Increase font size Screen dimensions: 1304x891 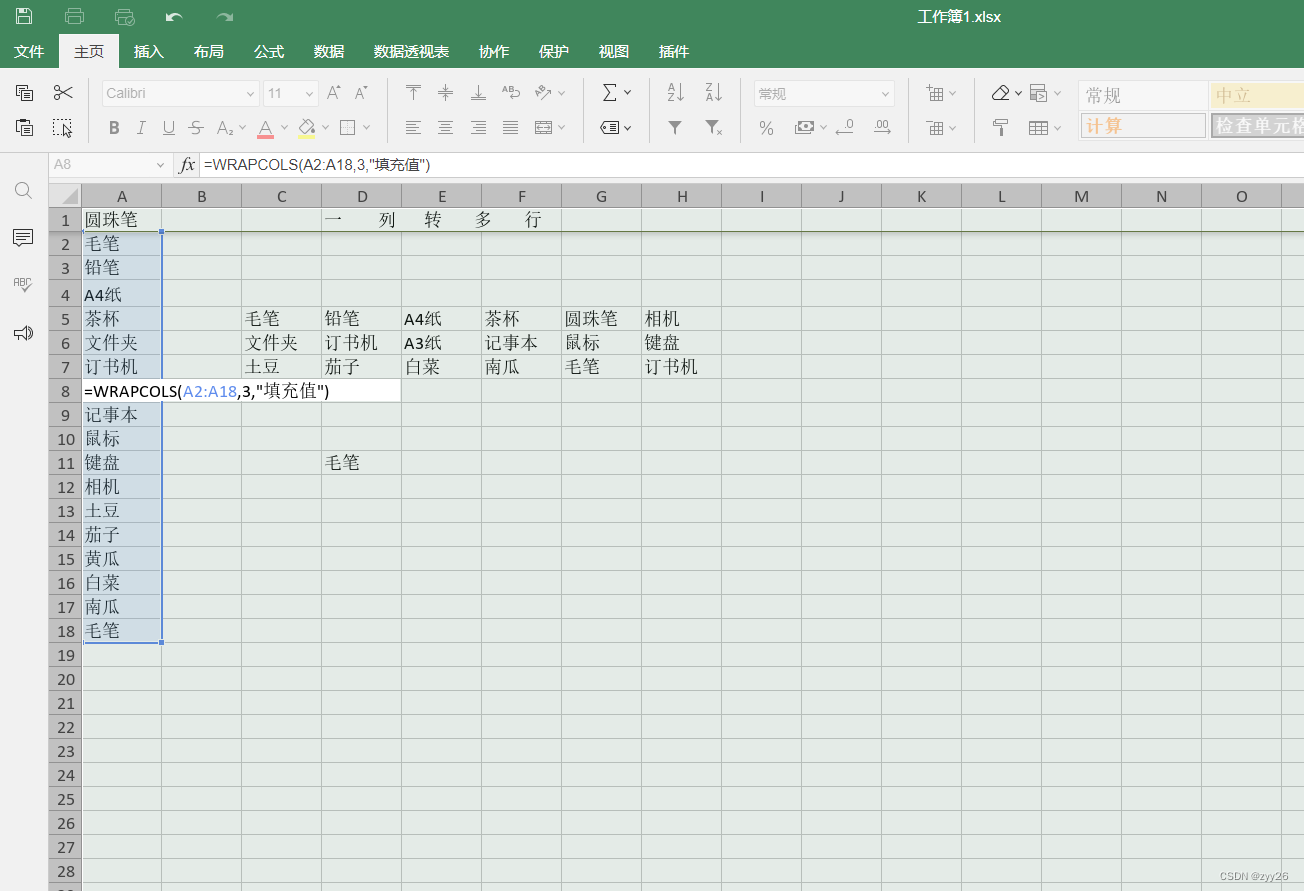334,93
